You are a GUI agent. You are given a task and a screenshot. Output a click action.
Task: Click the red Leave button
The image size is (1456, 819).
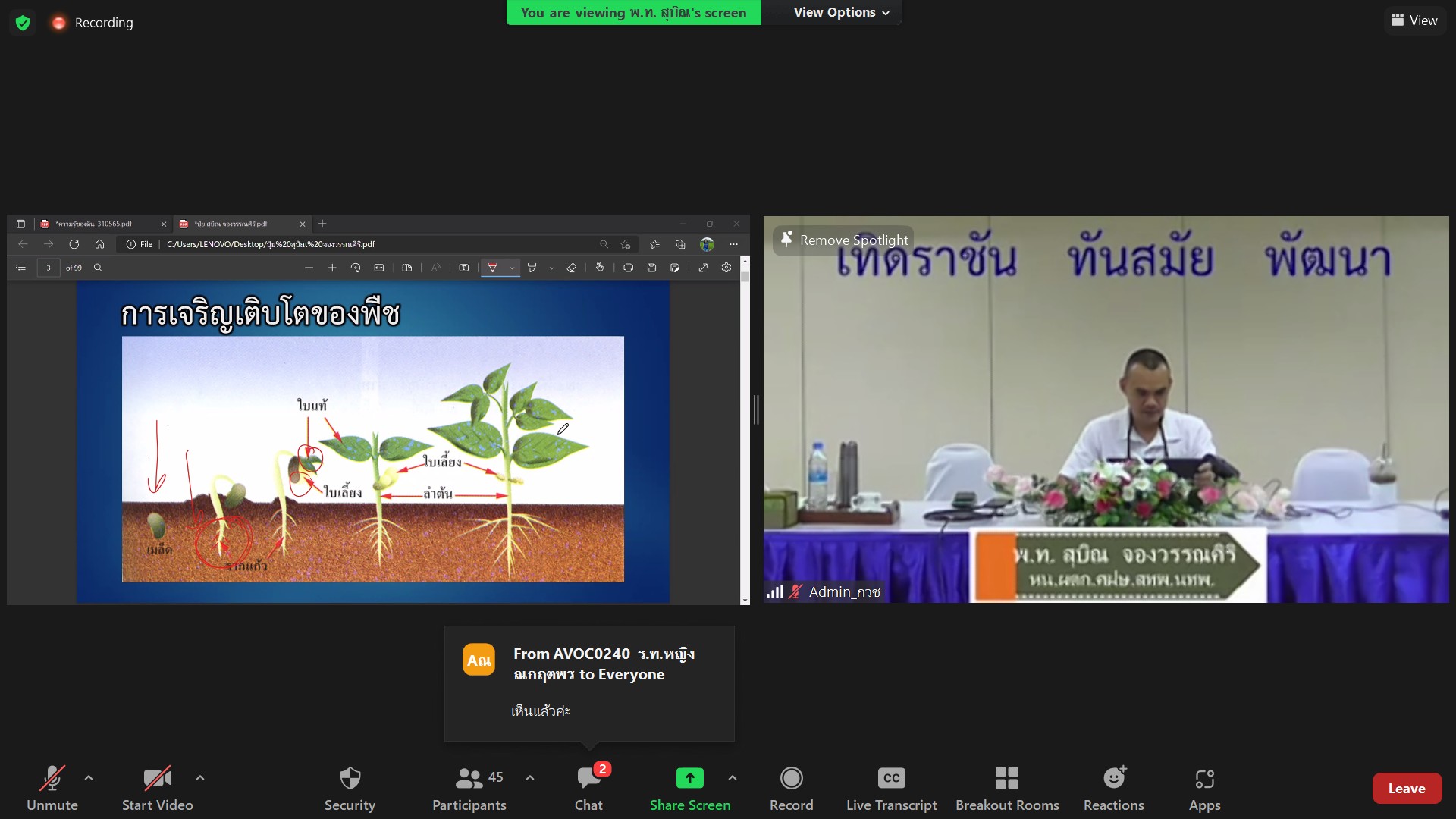coord(1407,789)
